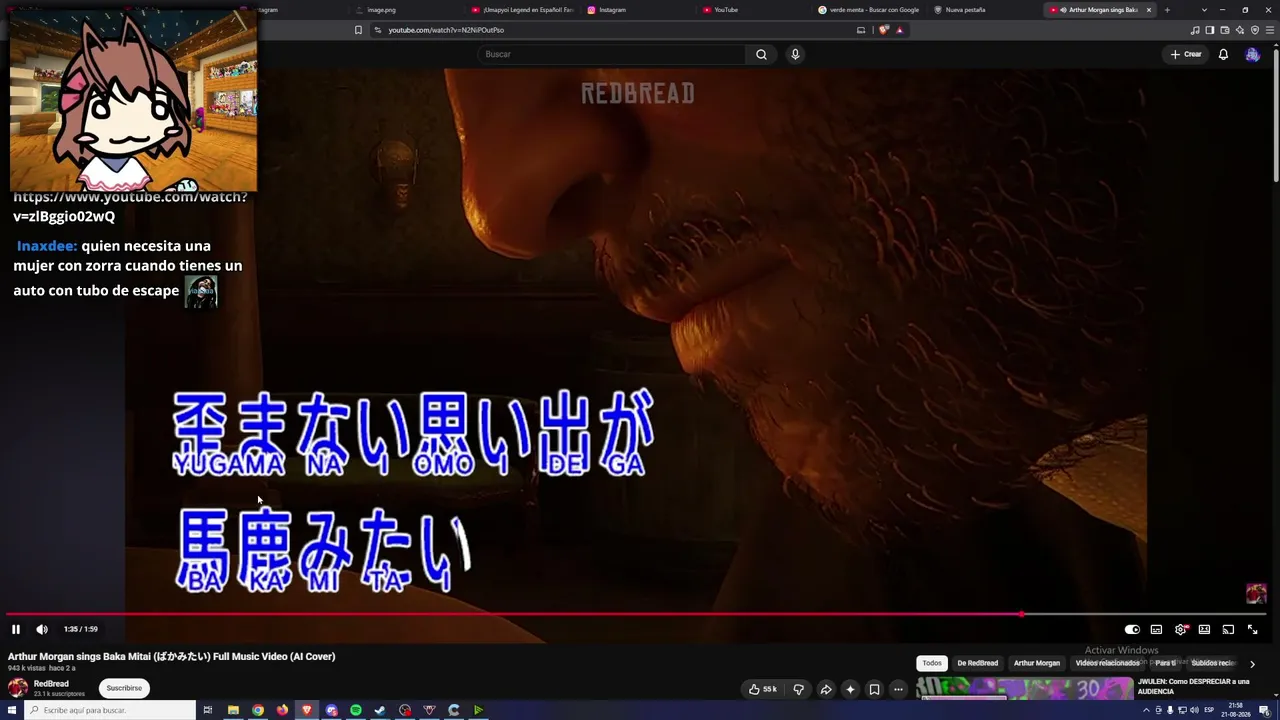Screen dimensions: 1280x720
Task: Open the YouTube account avatar menu
Action: click(x=1252, y=54)
